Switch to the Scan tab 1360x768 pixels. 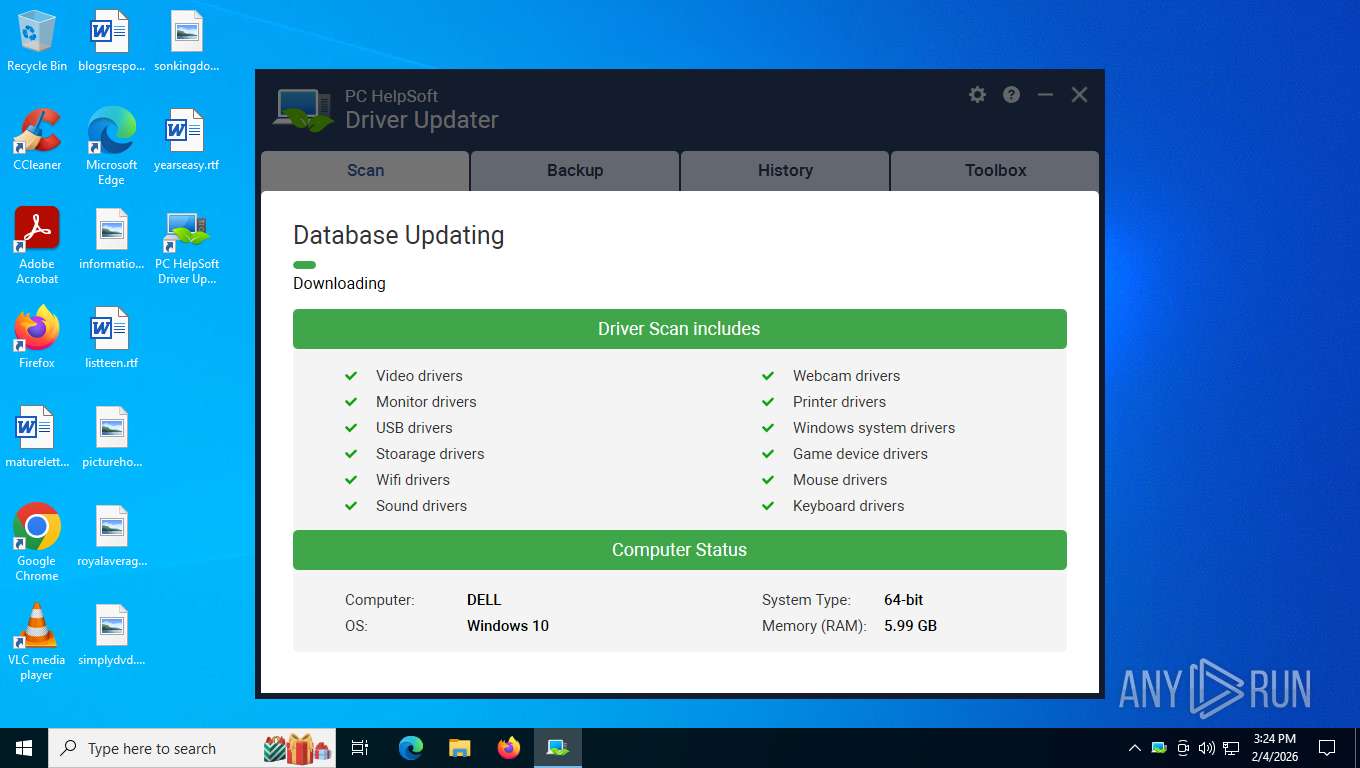click(x=365, y=170)
